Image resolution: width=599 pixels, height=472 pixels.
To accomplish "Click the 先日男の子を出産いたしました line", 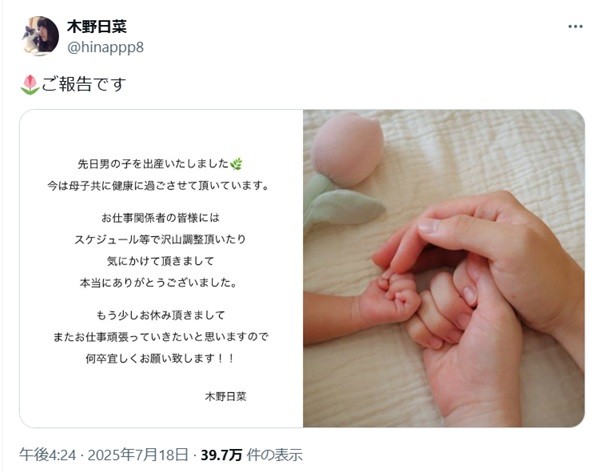I will [x=154, y=164].
